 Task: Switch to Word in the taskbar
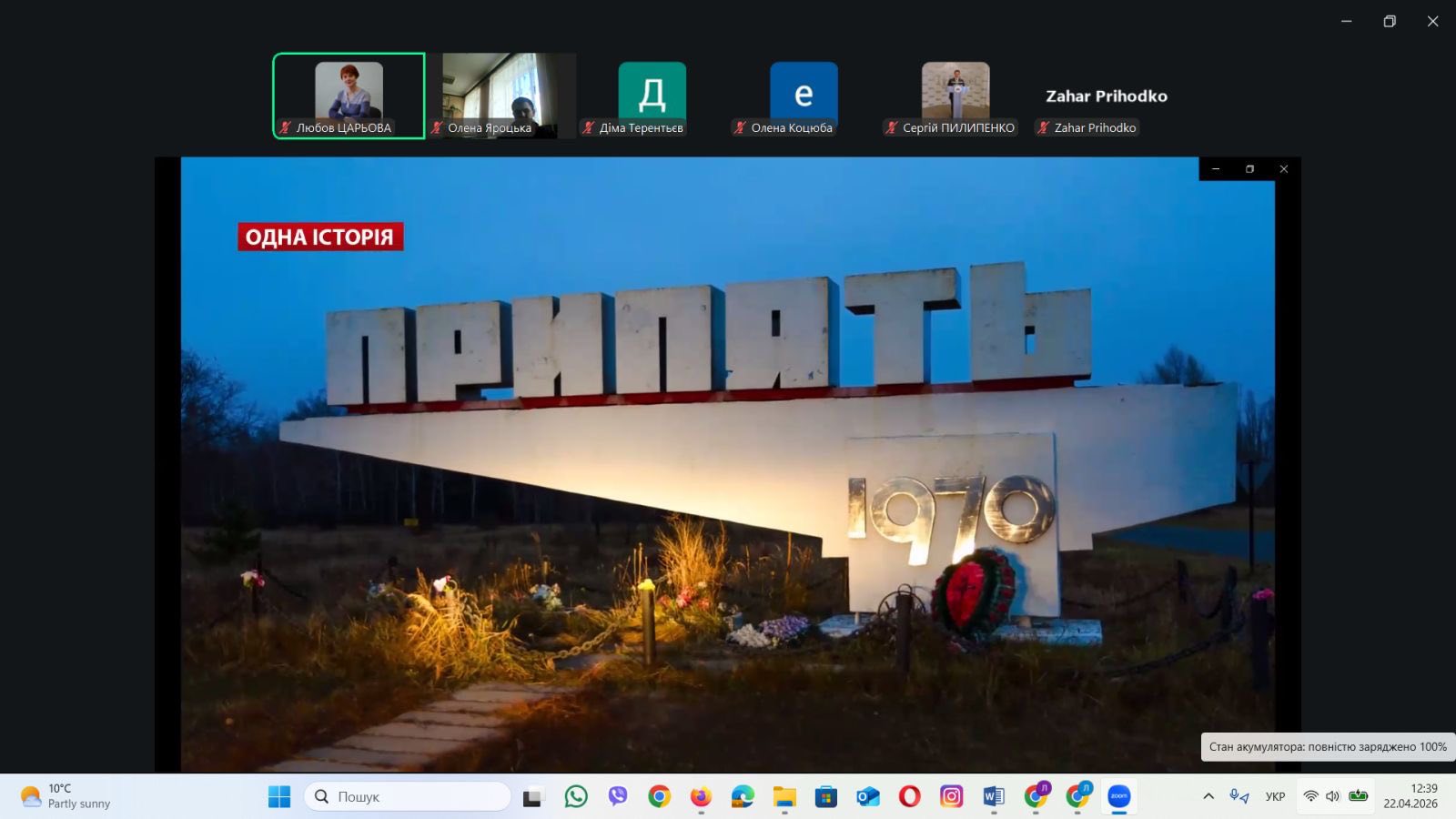(x=993, y=797)
